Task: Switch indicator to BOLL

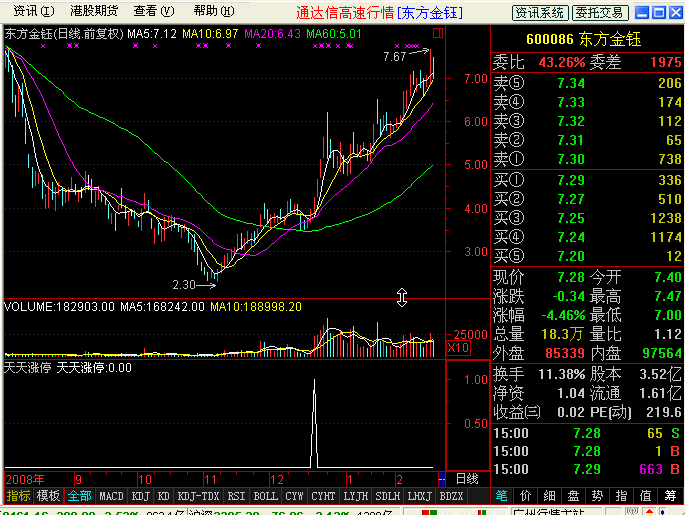Action: (265, 496)
